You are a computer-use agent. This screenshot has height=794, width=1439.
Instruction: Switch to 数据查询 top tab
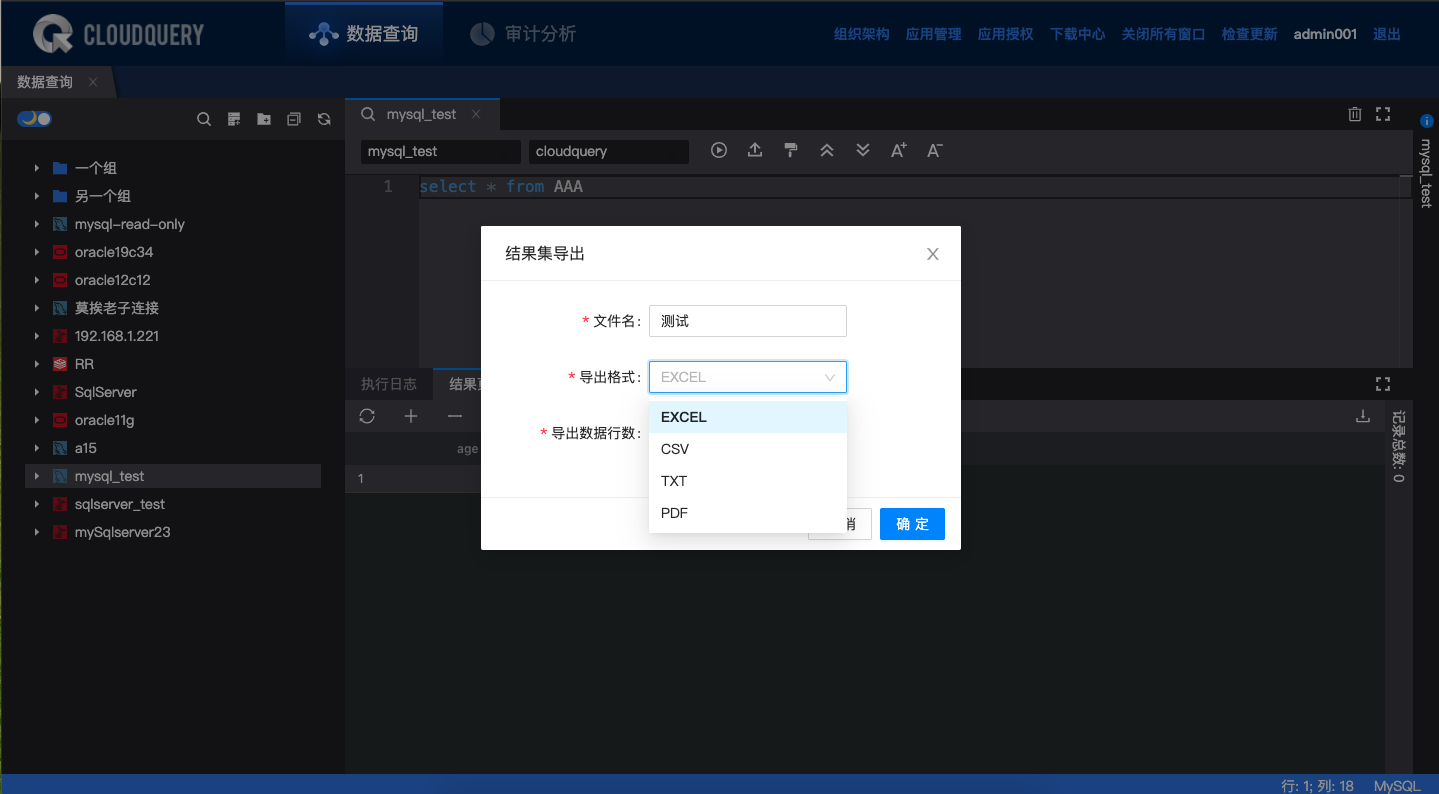tap(364, 34)
